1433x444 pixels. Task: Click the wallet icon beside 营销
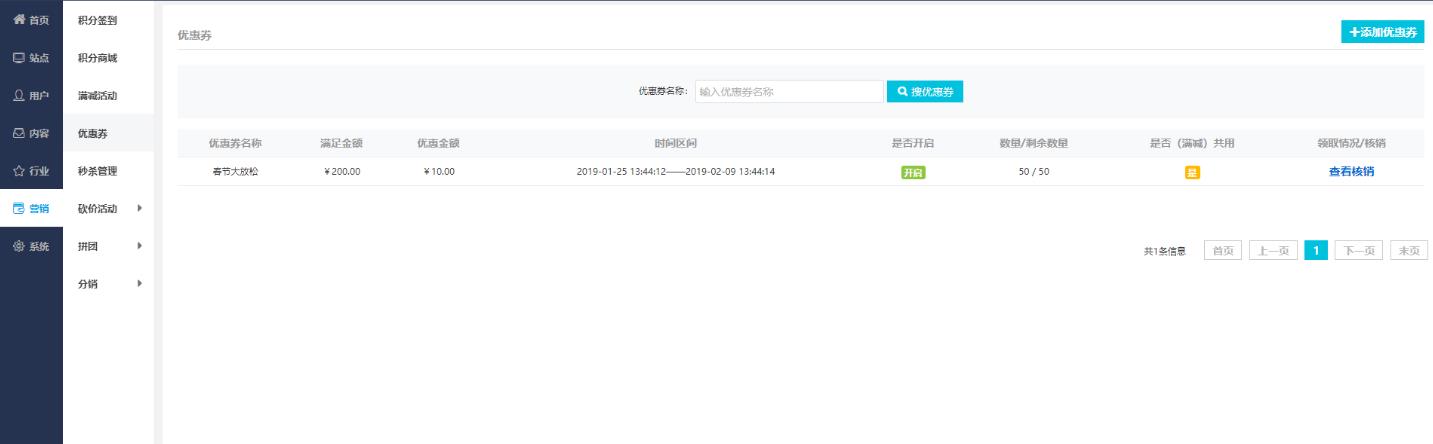18,208
